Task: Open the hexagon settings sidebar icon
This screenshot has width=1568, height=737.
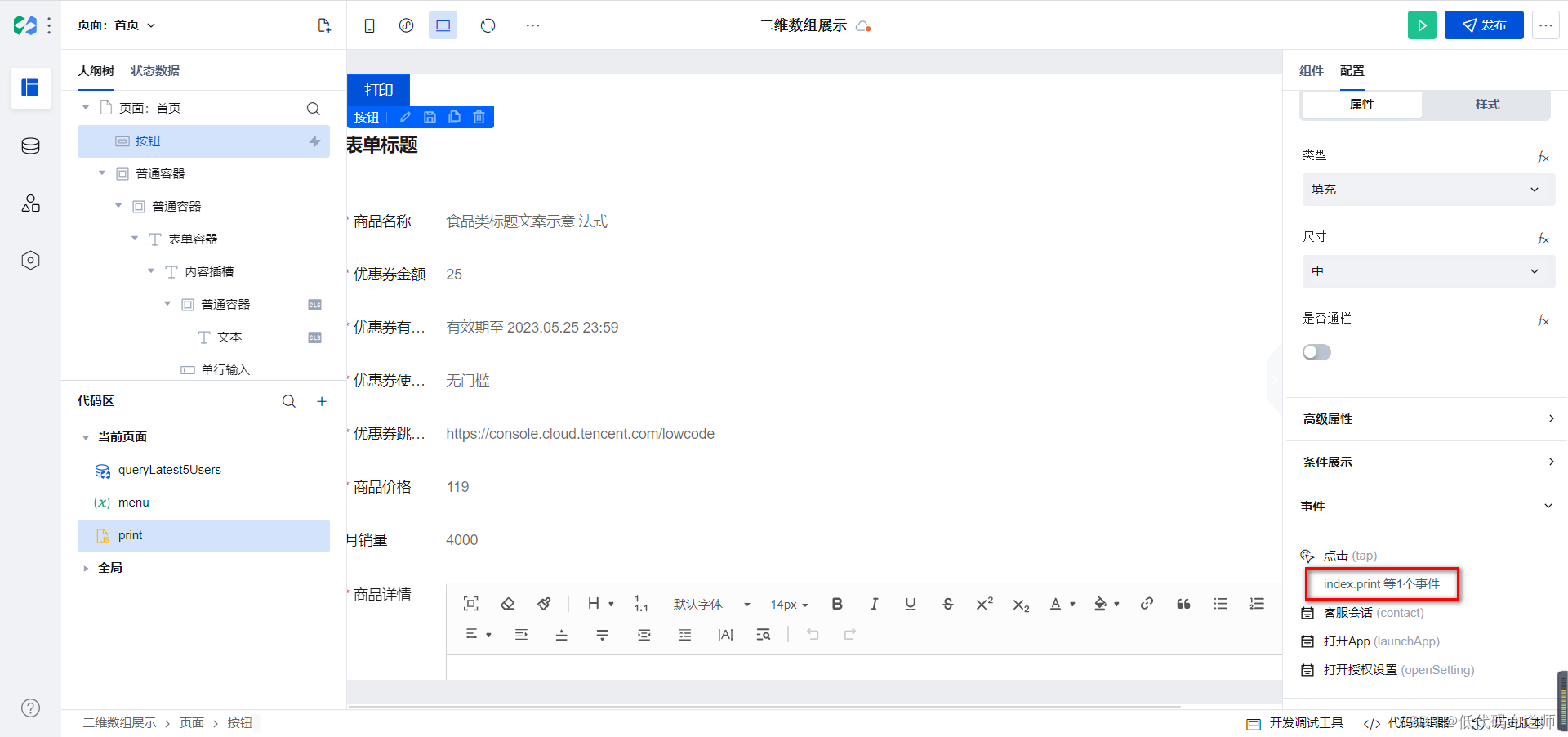Action: coord(30,261)
